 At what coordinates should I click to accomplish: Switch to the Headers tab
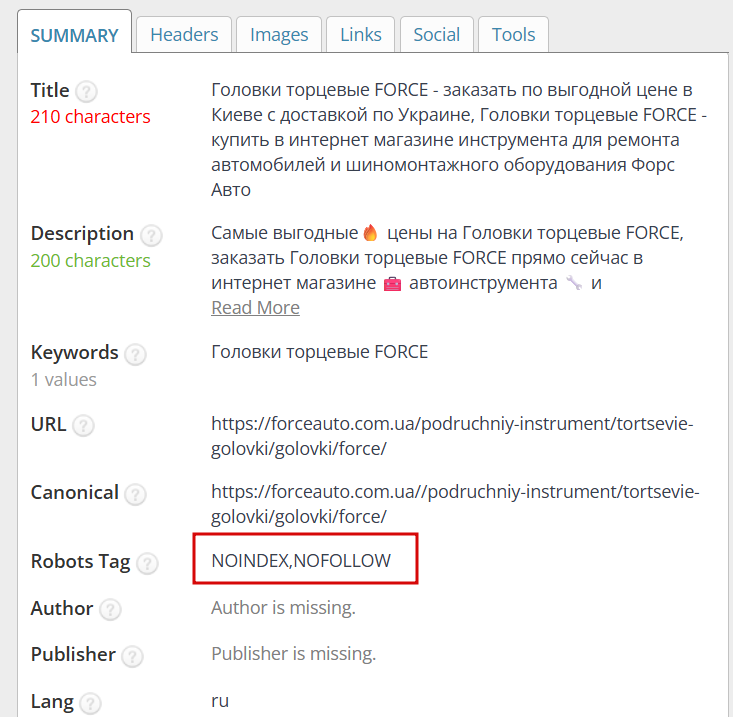pyautogui.click(x=184, y=35)
